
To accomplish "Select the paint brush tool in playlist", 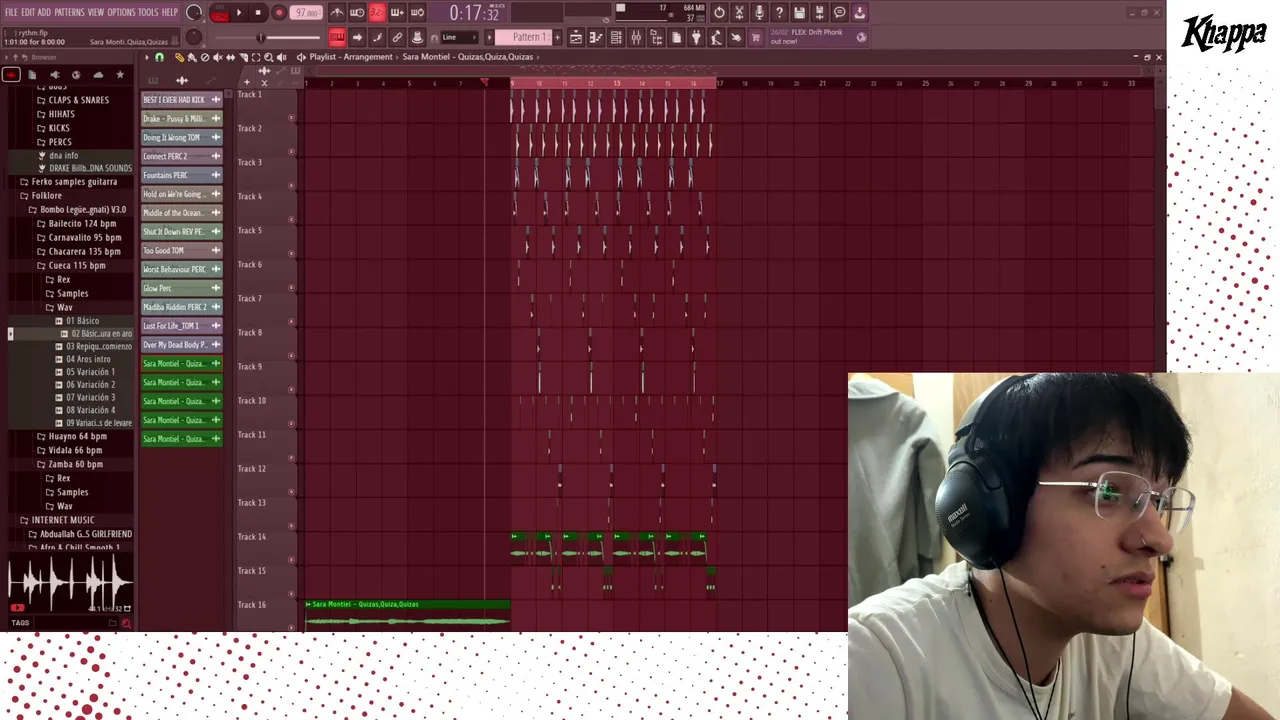I will pos(191,57).
